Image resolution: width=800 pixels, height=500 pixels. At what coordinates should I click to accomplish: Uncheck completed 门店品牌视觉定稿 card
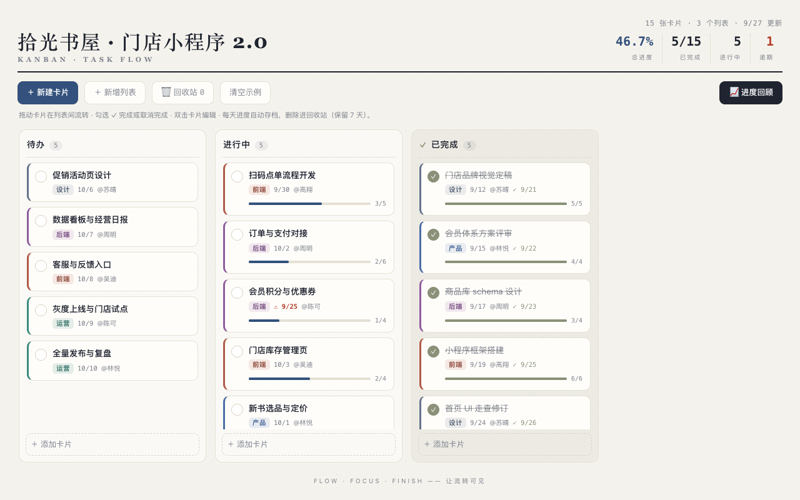[433, 177]
